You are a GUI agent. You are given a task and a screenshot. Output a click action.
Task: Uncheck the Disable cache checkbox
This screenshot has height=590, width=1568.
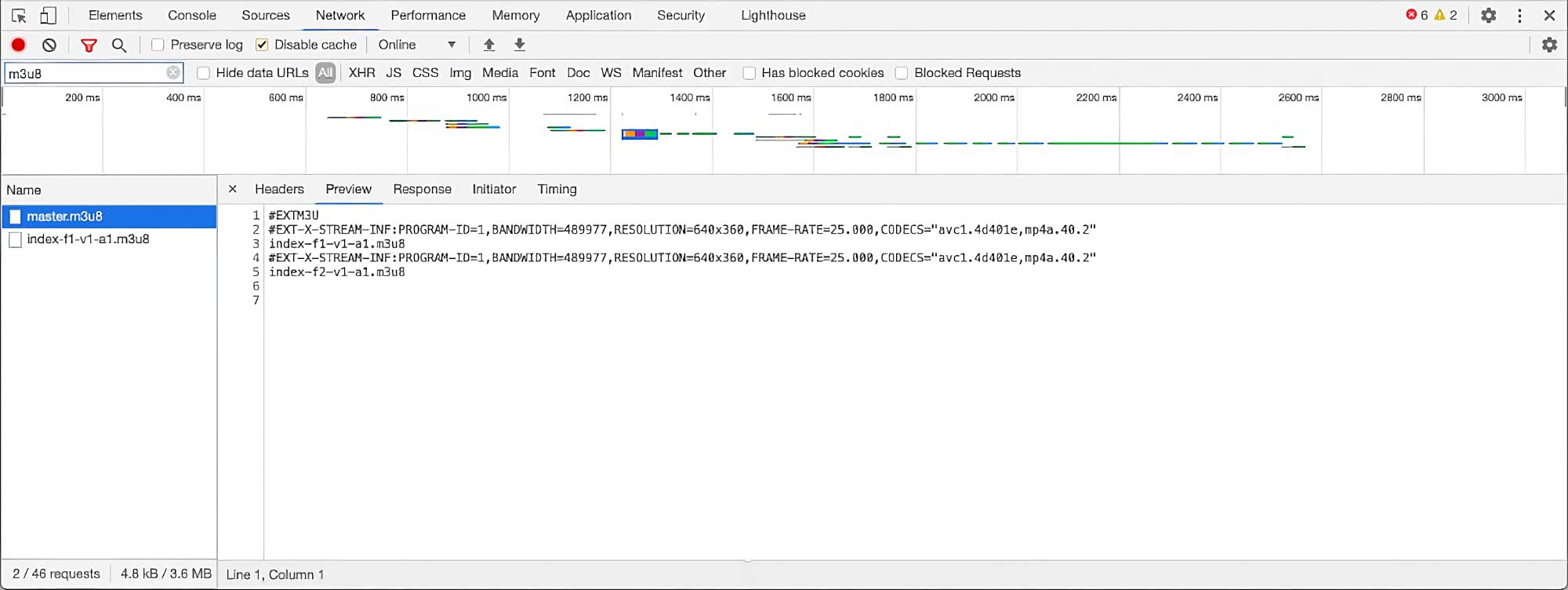(x=262, y=45)
